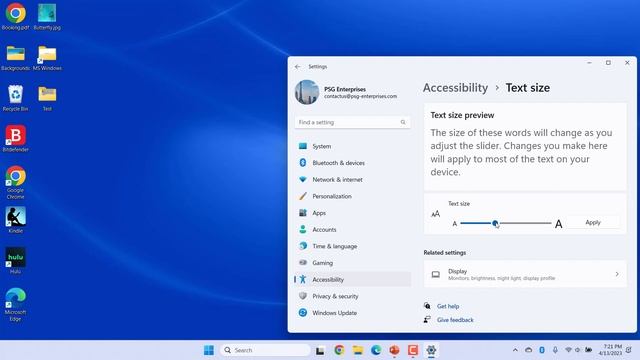This screenshot has width=640, height=360.
Task: Open Network & internet settings
Action: click(x=352, y=180)
